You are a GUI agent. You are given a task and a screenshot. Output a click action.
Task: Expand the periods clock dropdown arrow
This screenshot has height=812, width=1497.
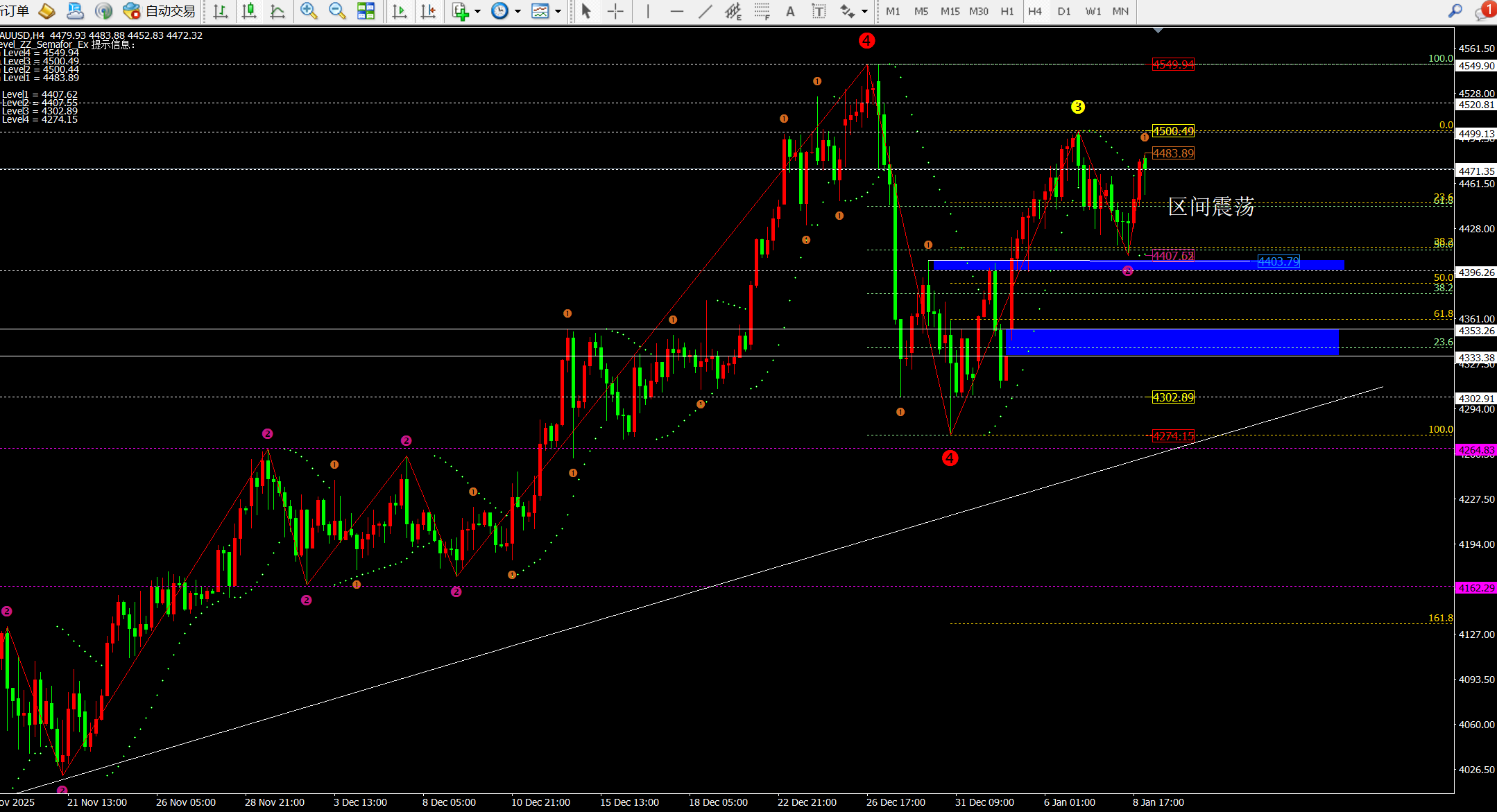point(517,11)
